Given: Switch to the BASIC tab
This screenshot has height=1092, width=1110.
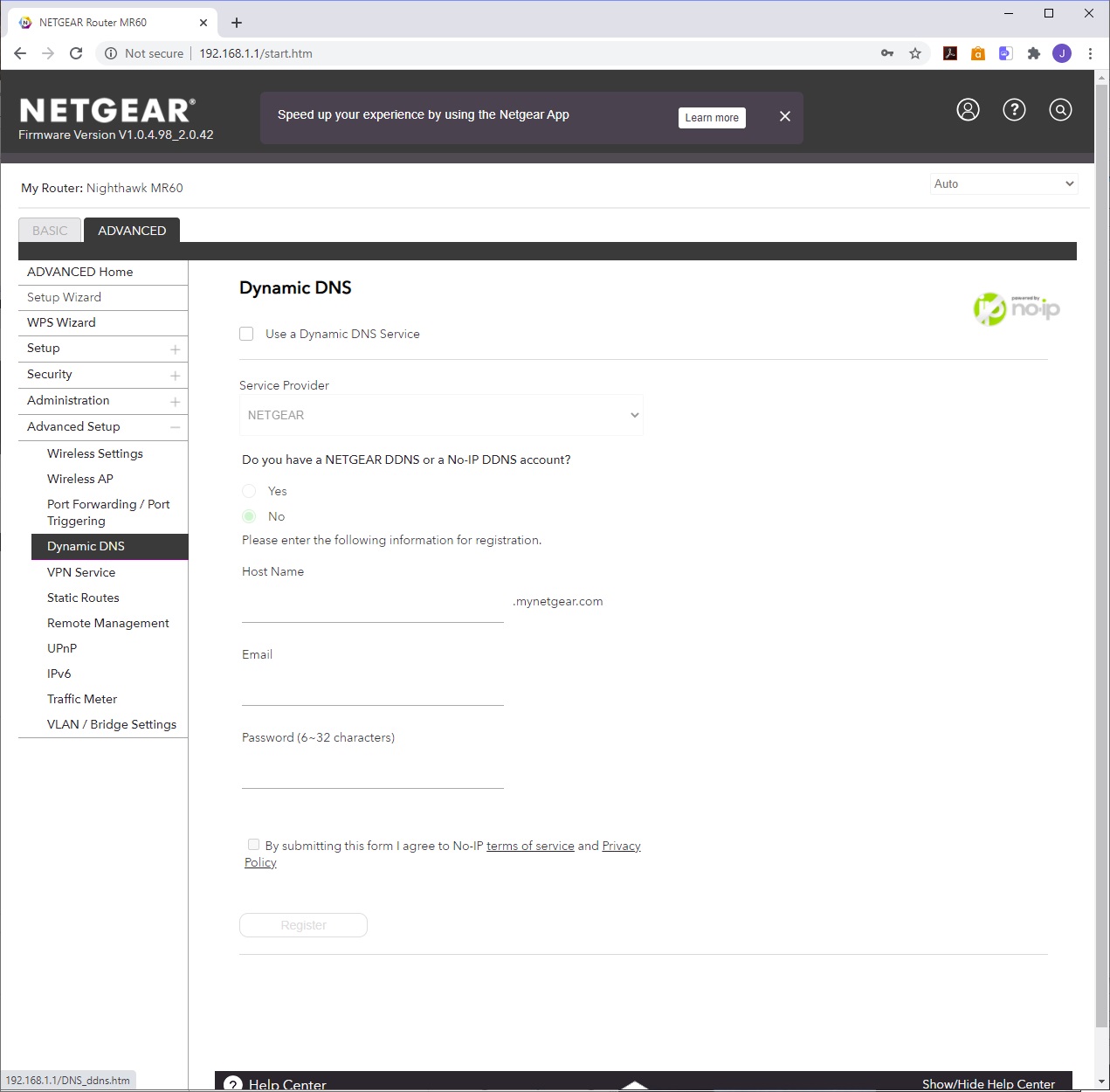Looking at the screenshot, I should click(x=50, y=231).
